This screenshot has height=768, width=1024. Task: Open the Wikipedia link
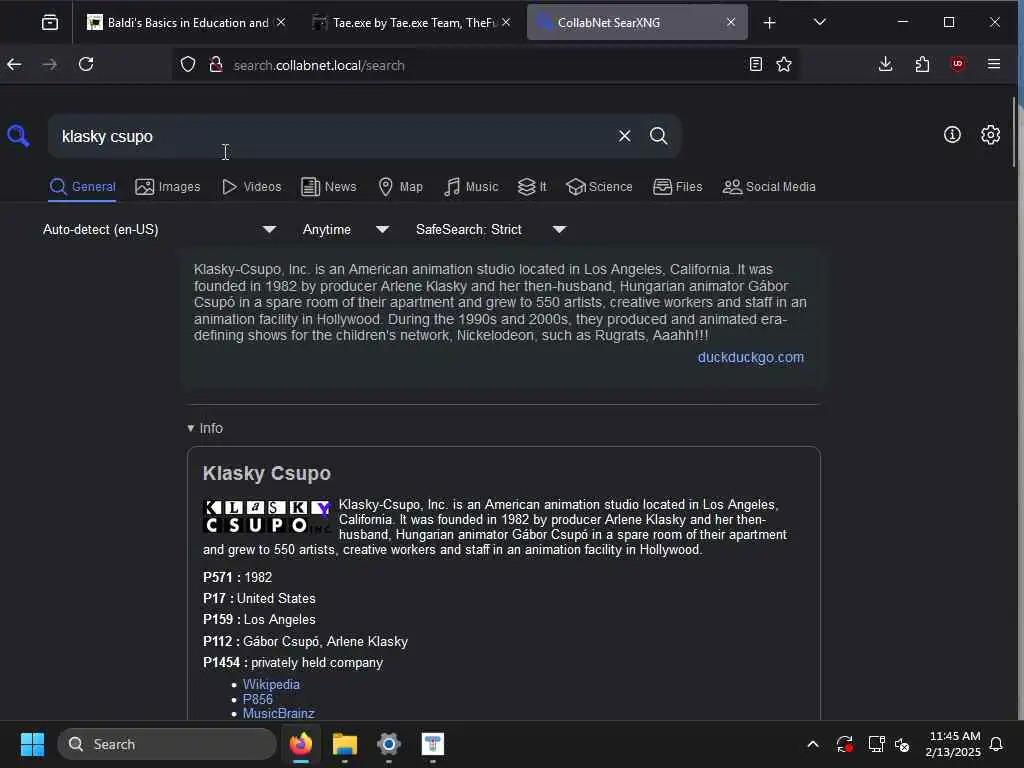point(271,684)
